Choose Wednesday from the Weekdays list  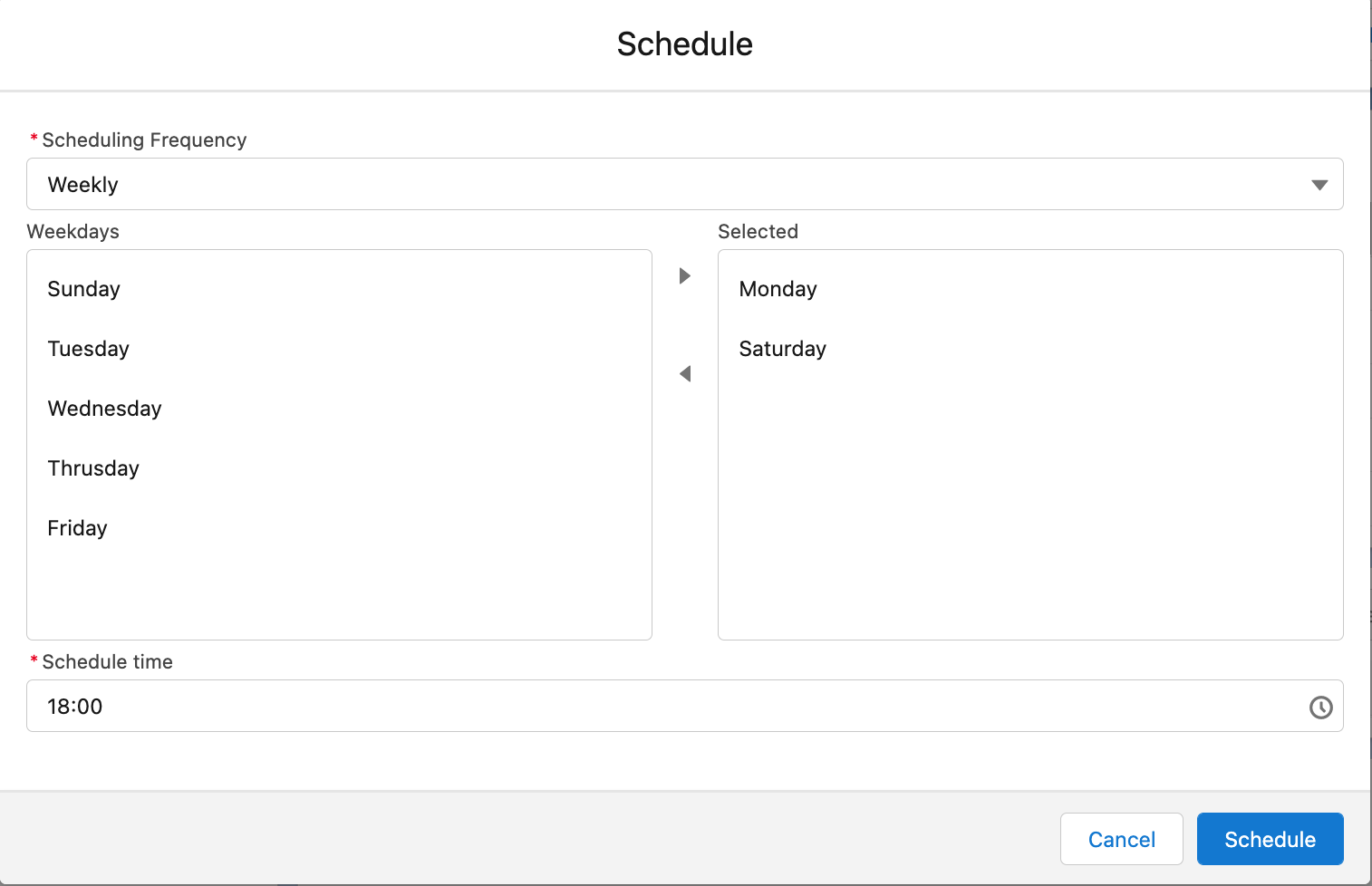point(105,409)
